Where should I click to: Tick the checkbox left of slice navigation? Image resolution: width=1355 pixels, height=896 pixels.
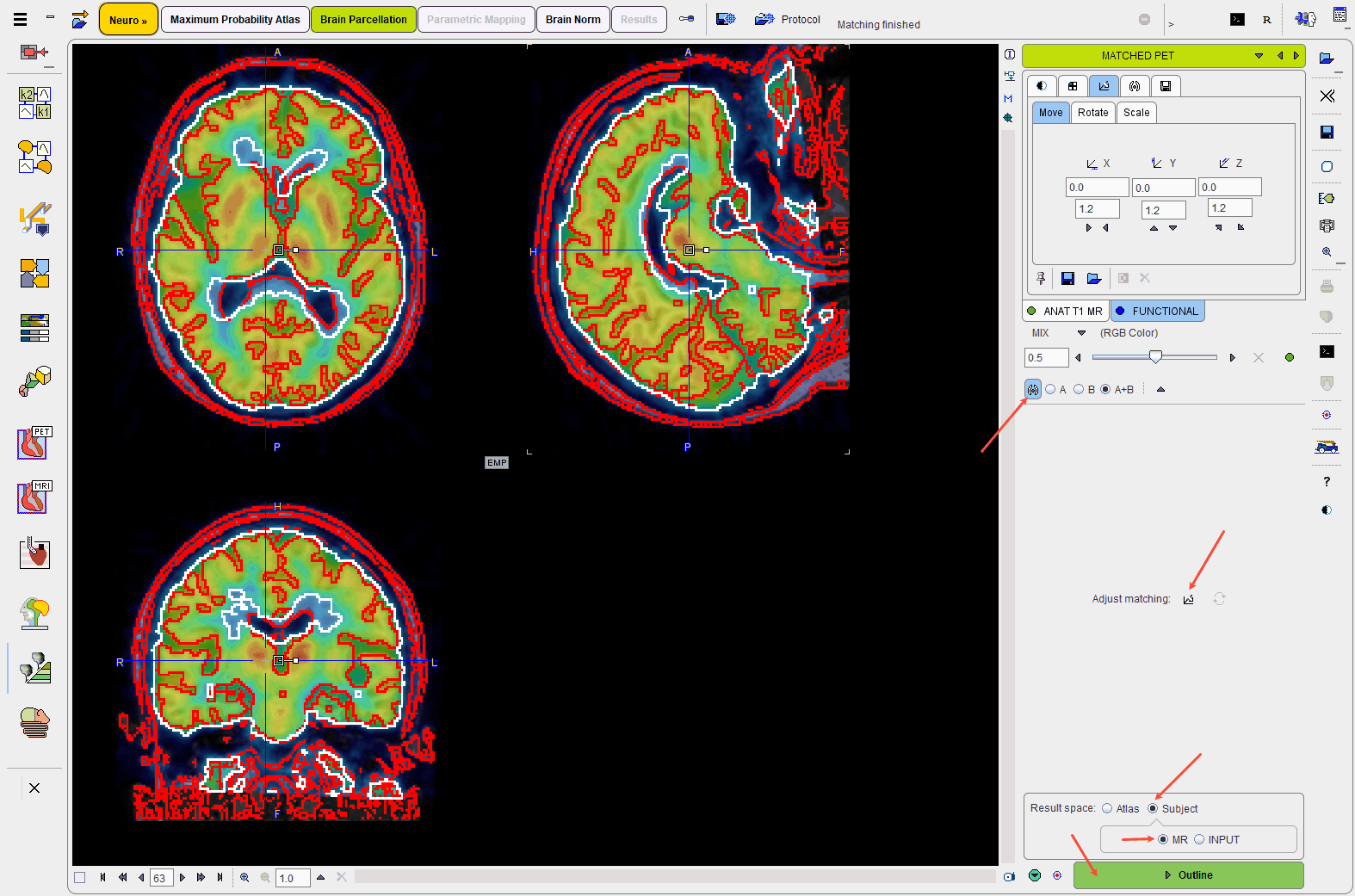[x=80, y=877]
